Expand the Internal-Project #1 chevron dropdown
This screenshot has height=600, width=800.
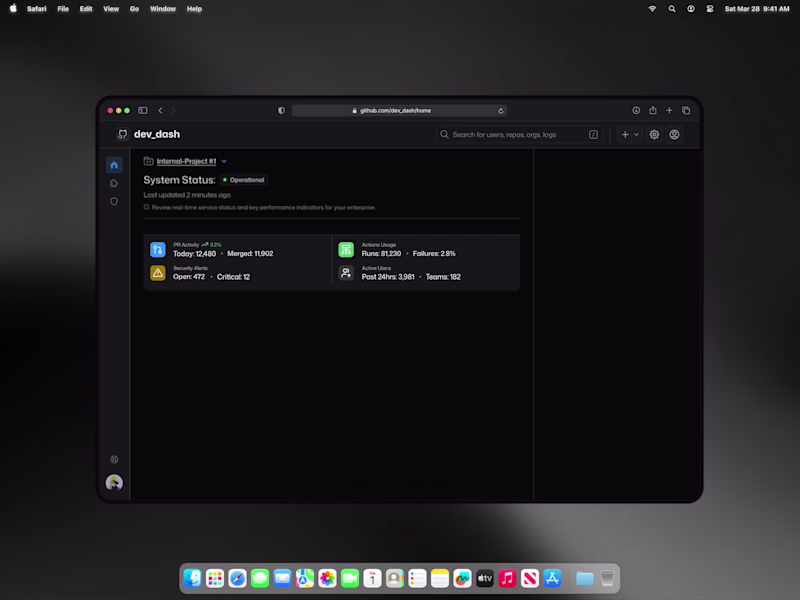(x=224, y=161)
